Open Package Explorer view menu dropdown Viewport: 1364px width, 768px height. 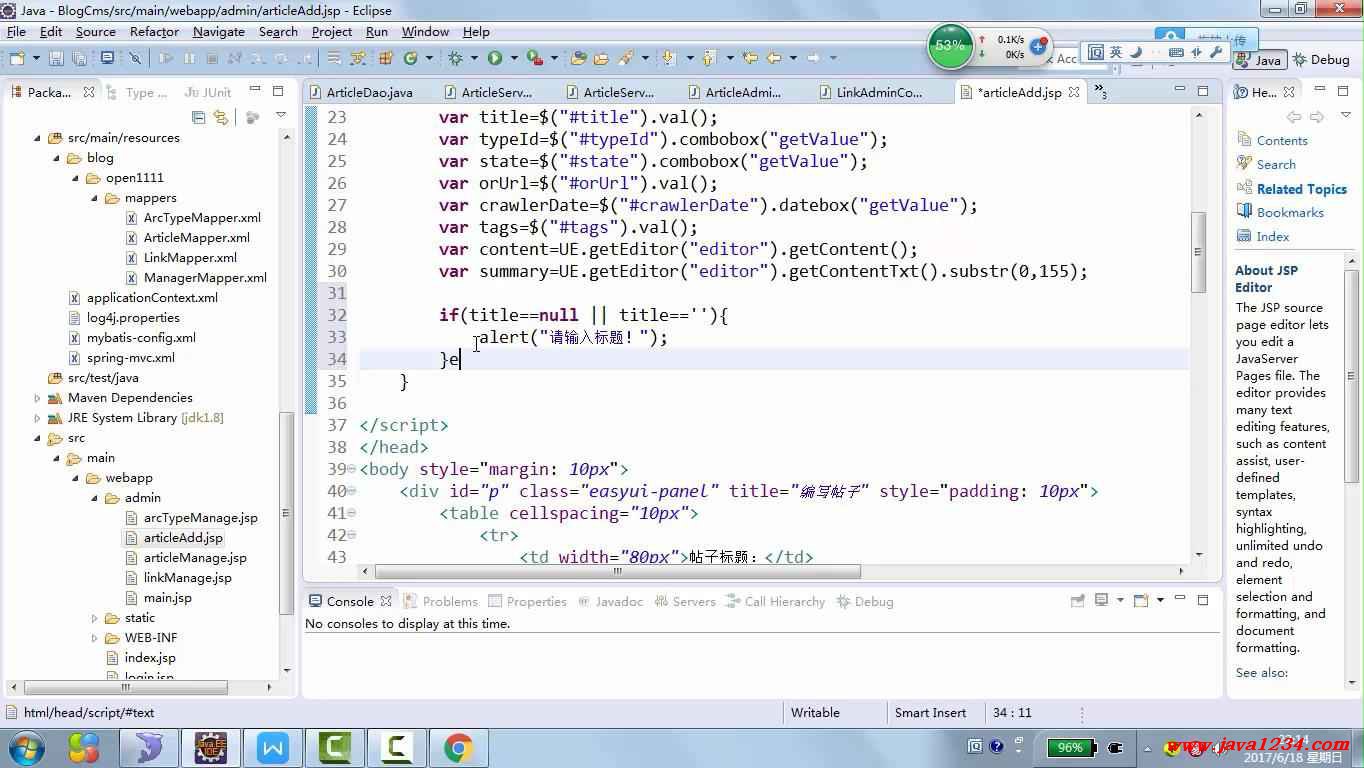click(x=281, y=117)
